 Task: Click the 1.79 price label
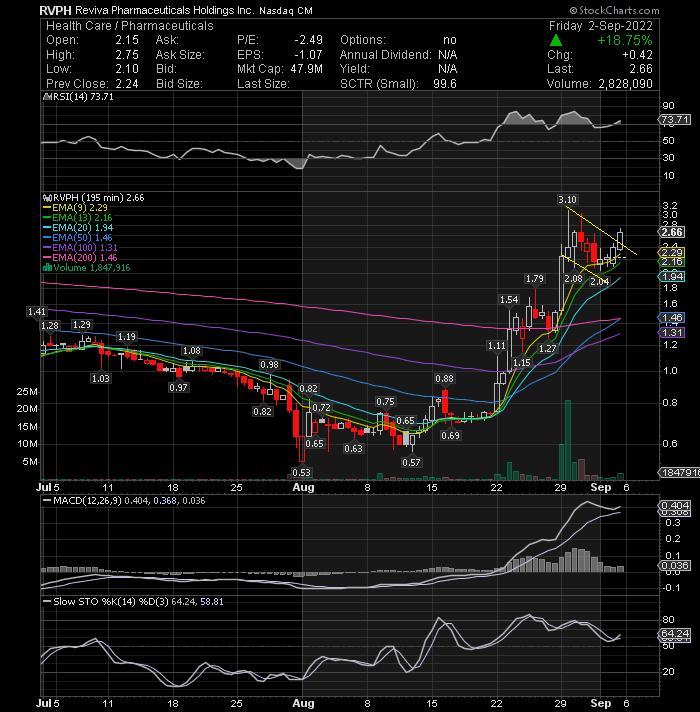pos(534,278)
